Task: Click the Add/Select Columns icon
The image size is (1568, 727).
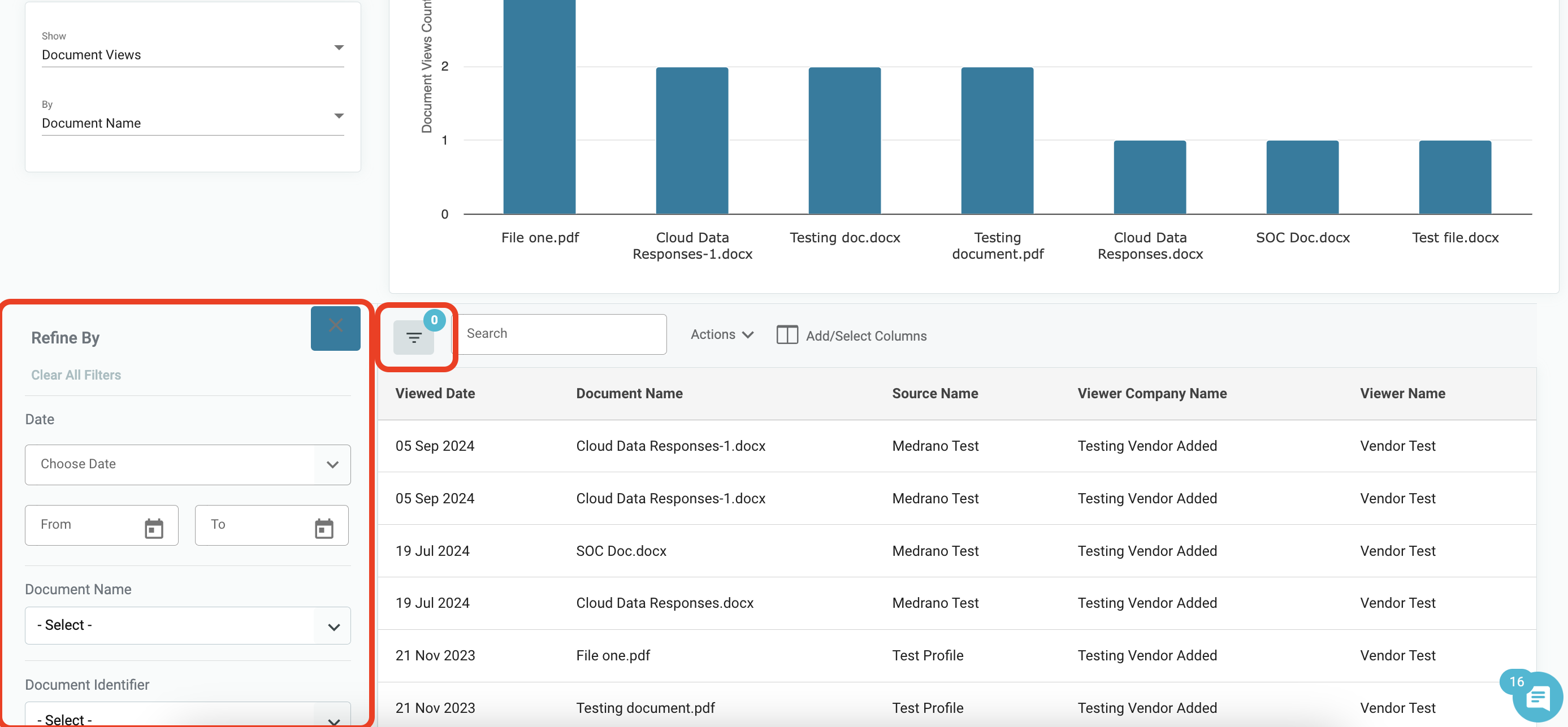Action: click(x=787, y=335)
